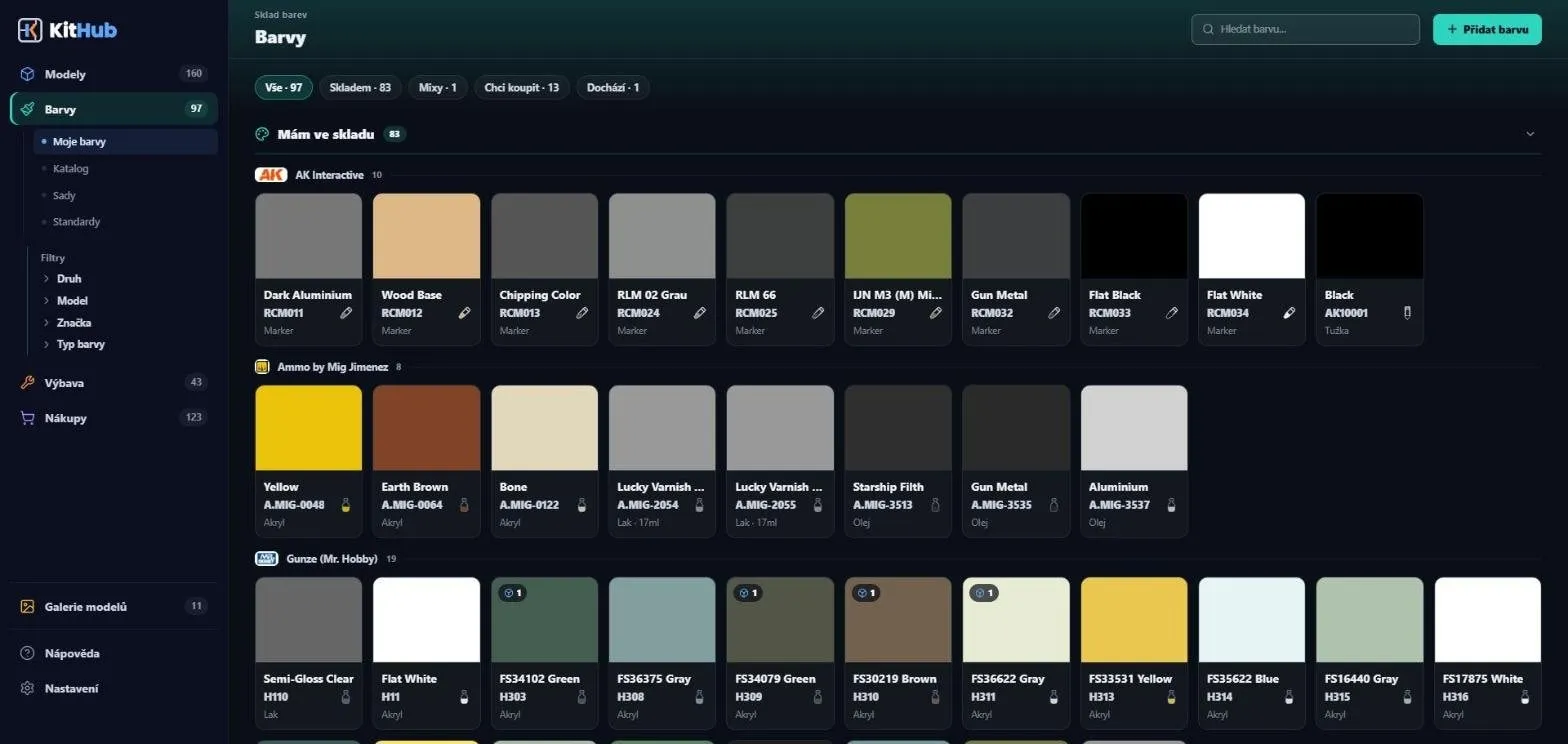1568x744 pixels.
Task: Select the Chci koupit · 13 tab
Action: [522, 88]
